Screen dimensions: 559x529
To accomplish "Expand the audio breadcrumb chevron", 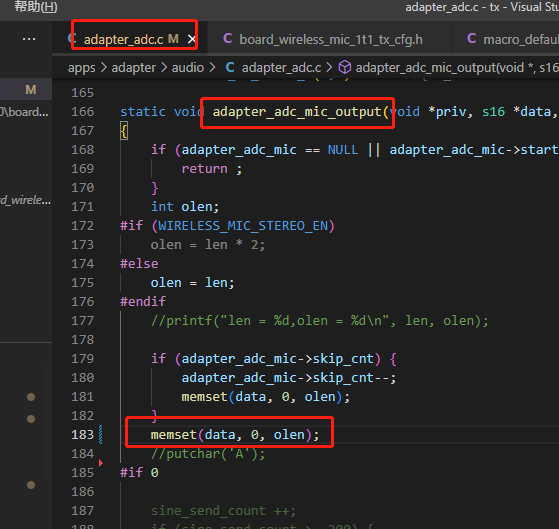I will pos(212,67).
